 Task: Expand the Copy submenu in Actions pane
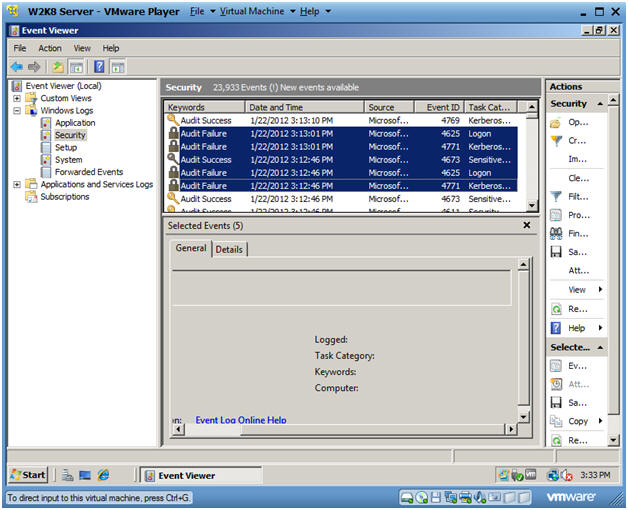[x=600, y=421]
